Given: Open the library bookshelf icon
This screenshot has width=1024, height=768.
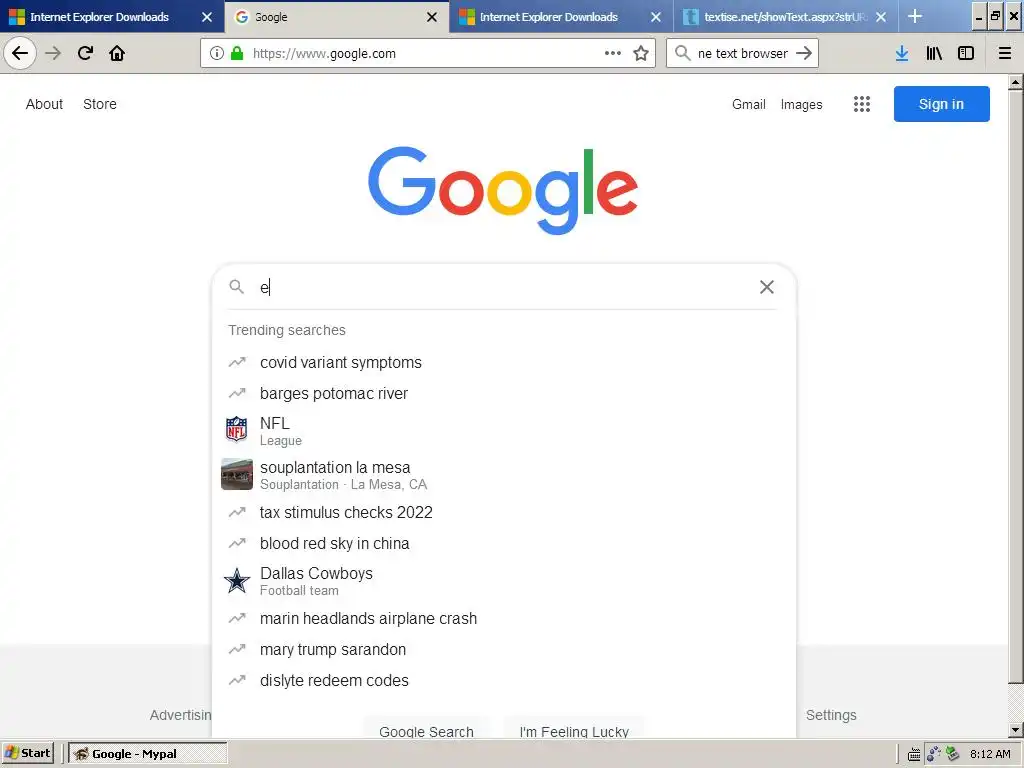Looking at the screenshot, I should (x=934, y=53).
